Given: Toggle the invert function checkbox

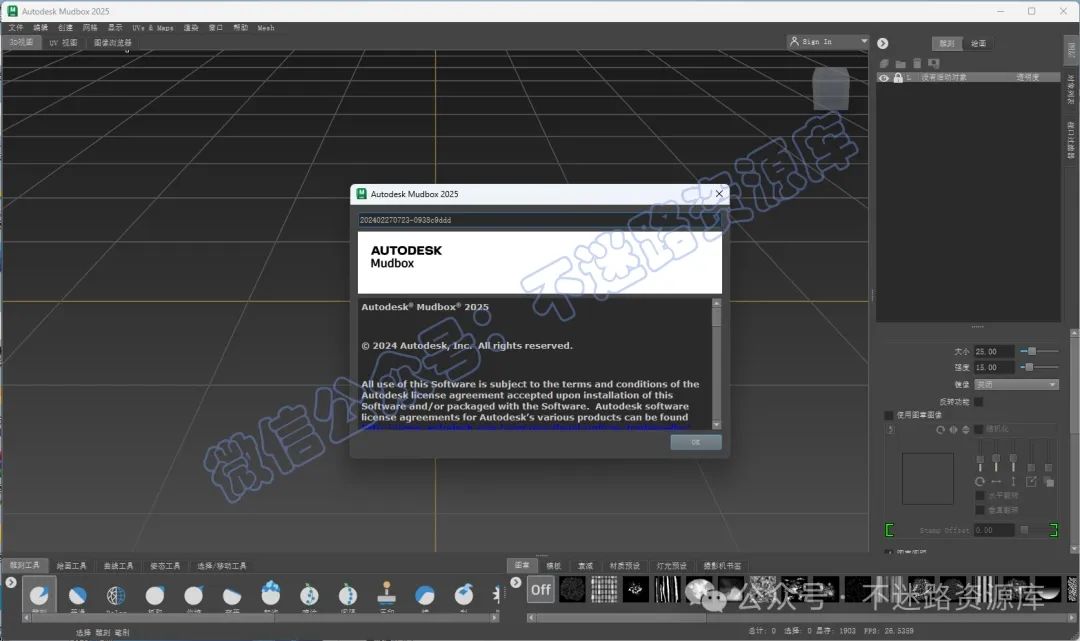Looking at the screenshot, I should [x=979, y=401].
